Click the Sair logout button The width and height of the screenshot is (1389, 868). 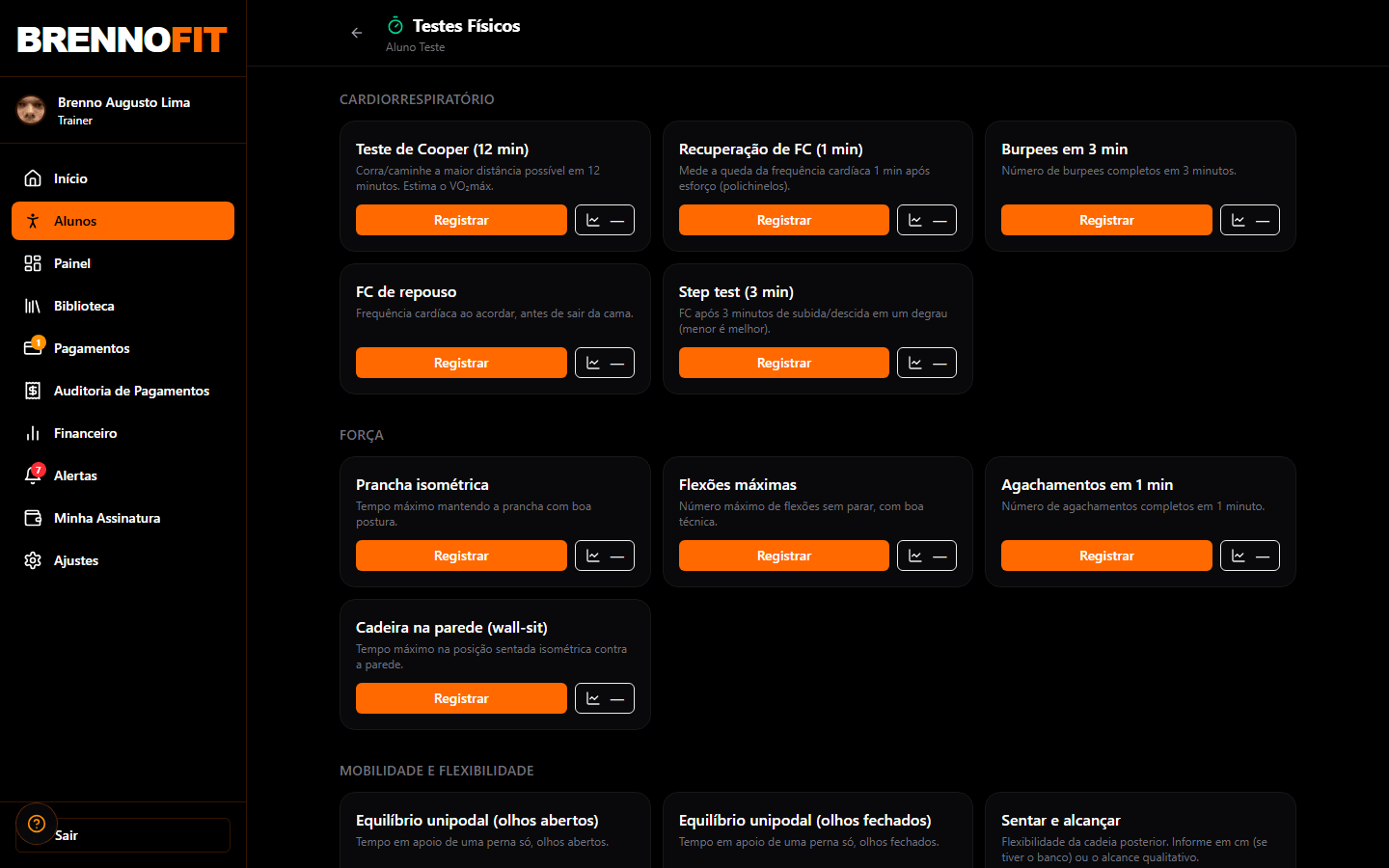point(123,835)
